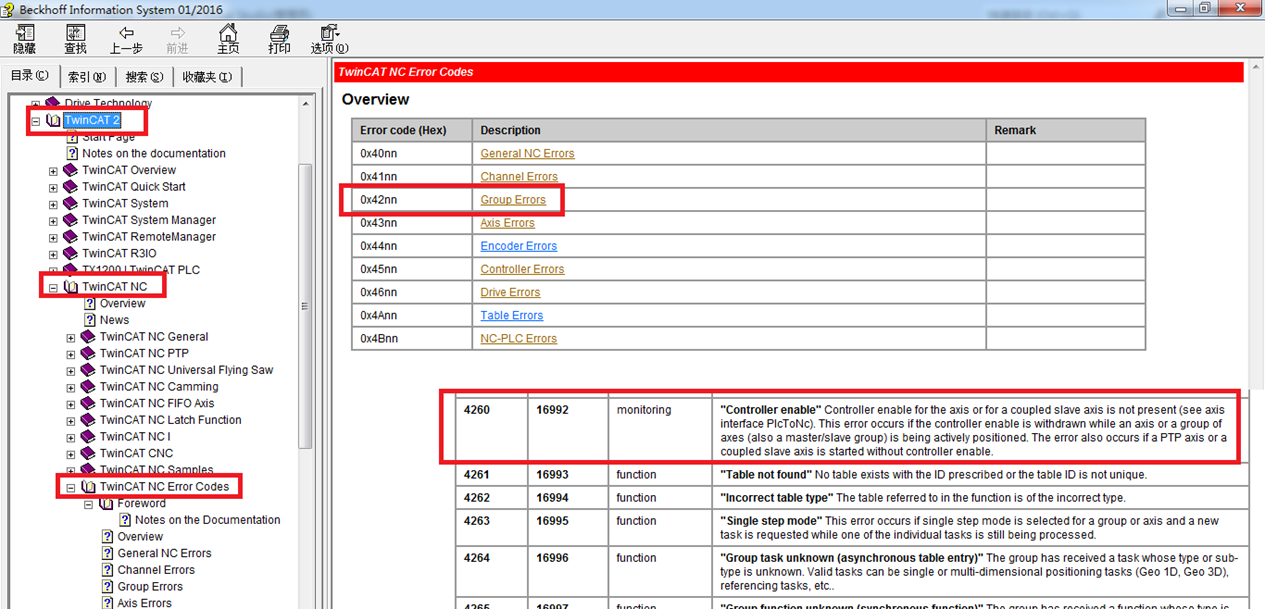Open the Encoder Errors link
Screen dimensions: 1265x609
519,246
